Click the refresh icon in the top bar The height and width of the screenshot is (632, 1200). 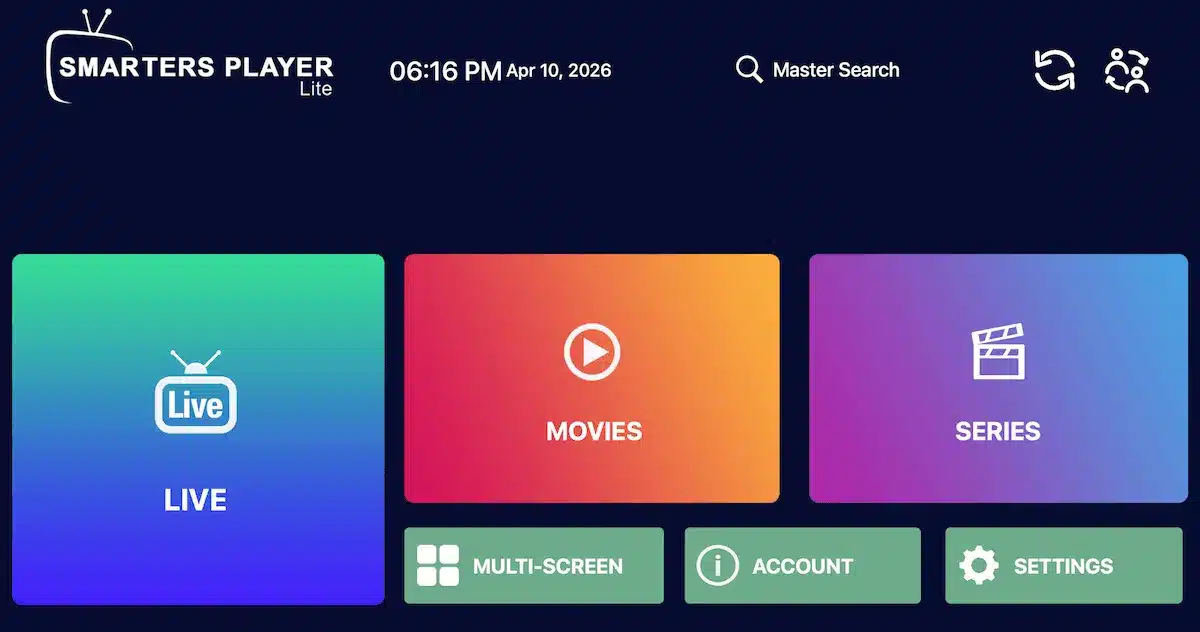(x=1053, y=70)
